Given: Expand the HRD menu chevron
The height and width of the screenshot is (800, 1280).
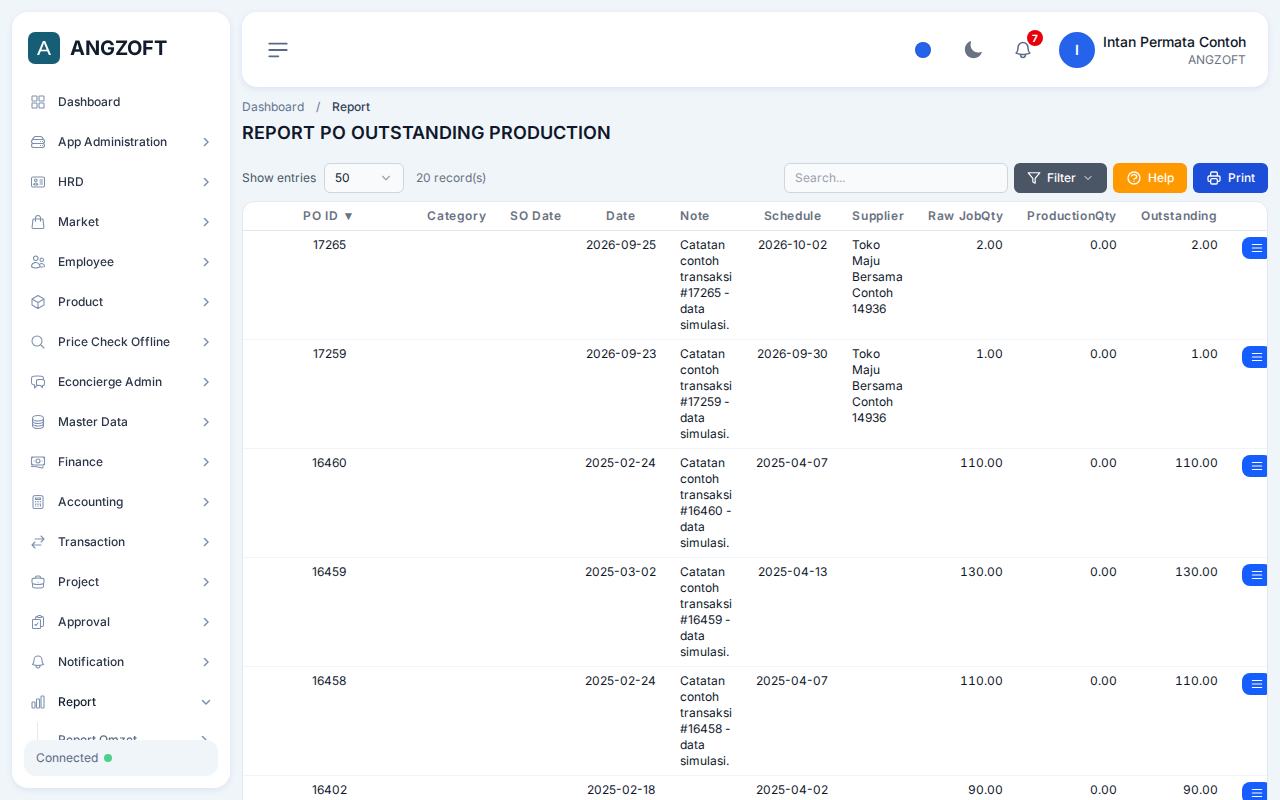Looking at the screenshot, I should tap(206, 182).
